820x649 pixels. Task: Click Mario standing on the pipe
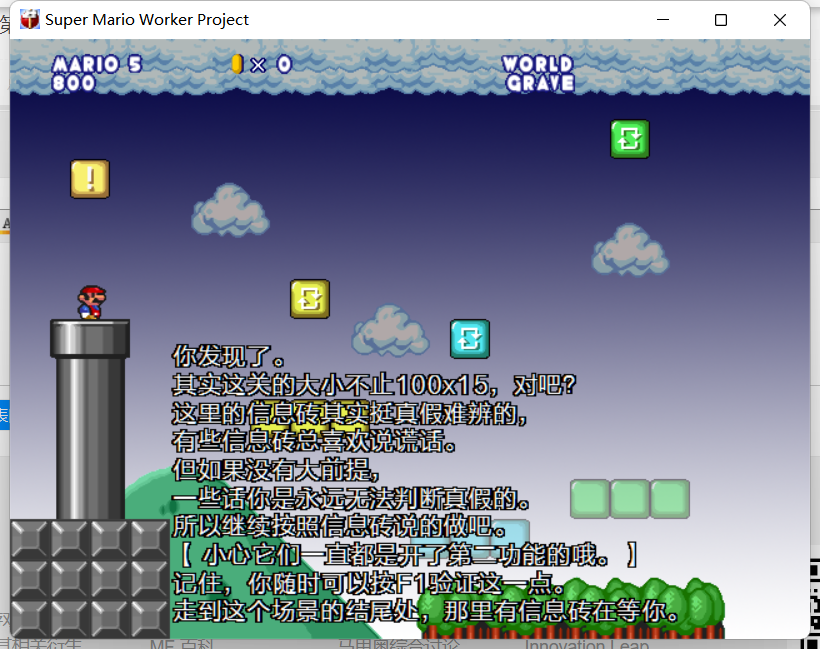(x=92, y=302)
